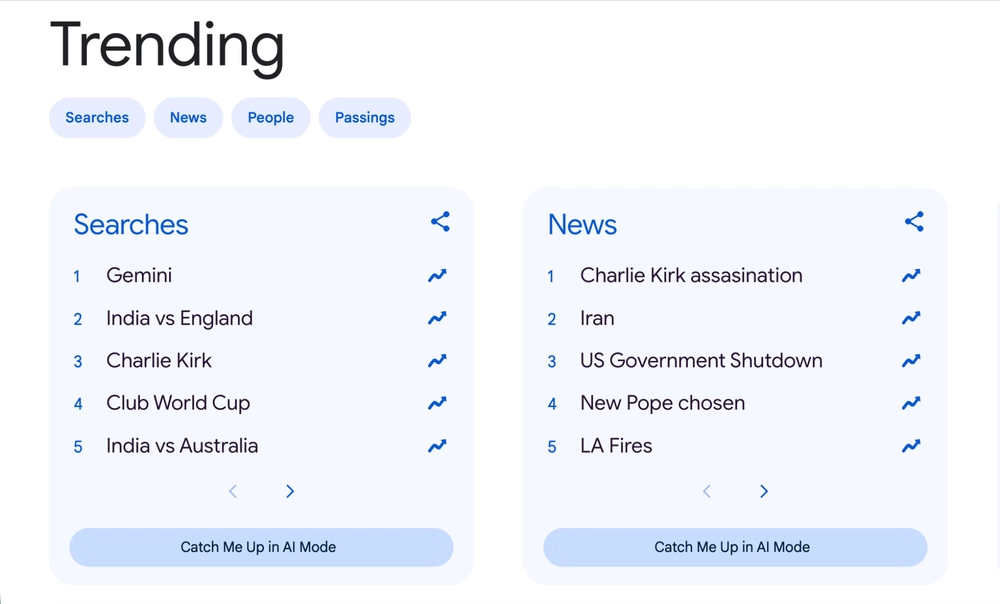Click the trending arrow icon beside Gemini

coord(437,275)
